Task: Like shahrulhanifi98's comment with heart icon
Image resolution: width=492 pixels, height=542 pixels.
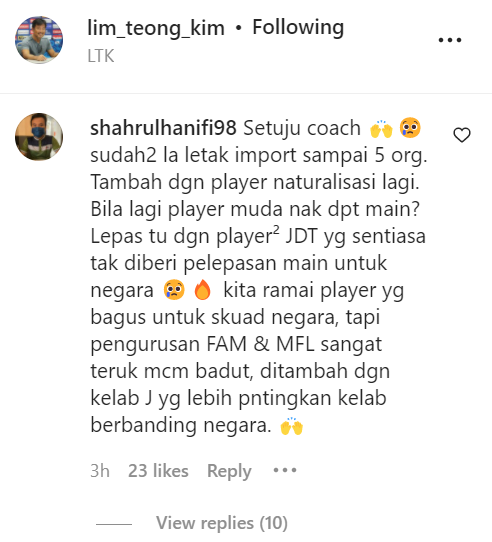Action: click(462, 135)
